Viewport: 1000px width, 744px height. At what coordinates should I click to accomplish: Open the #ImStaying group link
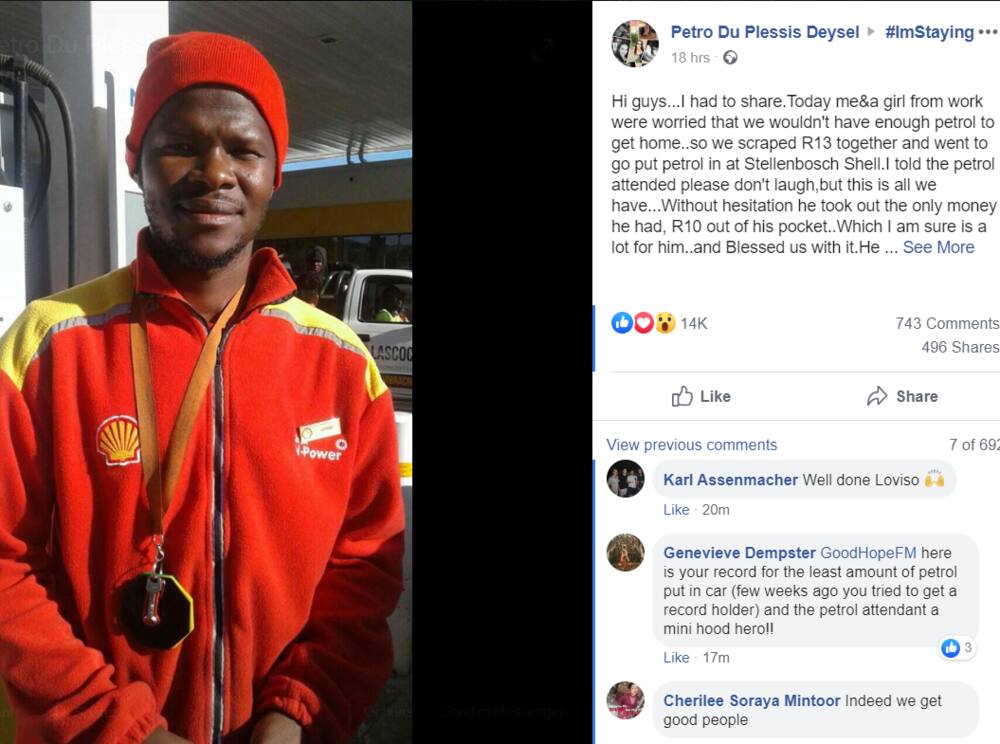(x=929, y=32)
